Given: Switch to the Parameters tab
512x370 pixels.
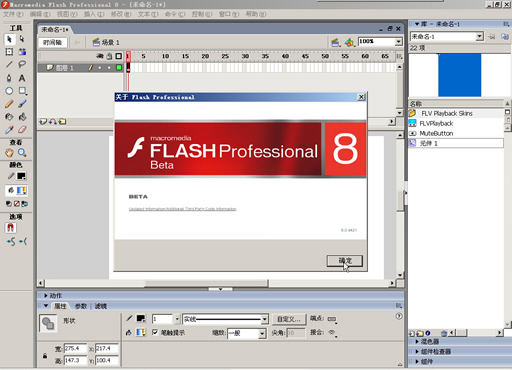Looking at the screenshot, I should point(81,306).
